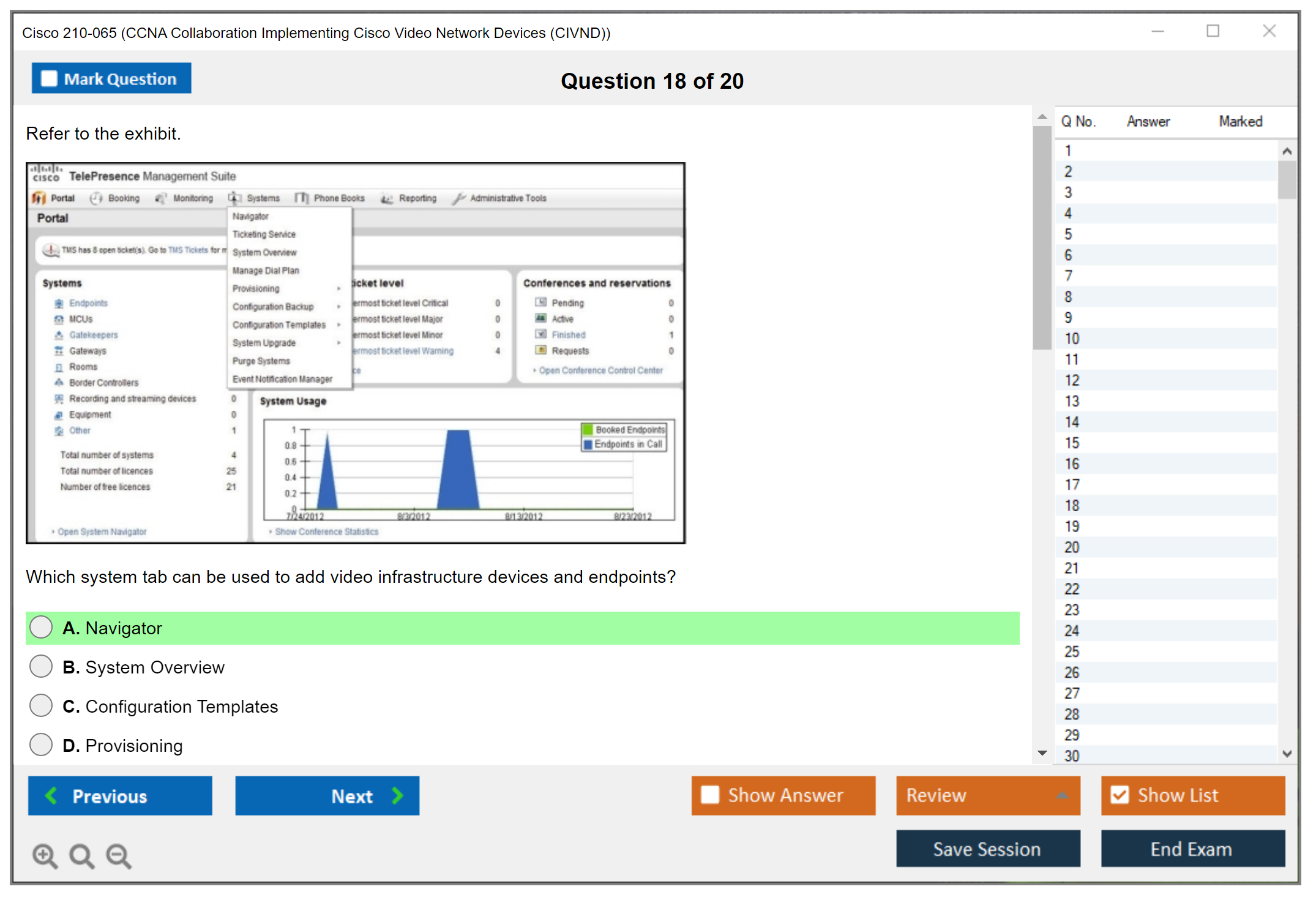Screen dimensions: 1316x900
Task: Jump to question 10 in list
Action: tap(1072, 339)
